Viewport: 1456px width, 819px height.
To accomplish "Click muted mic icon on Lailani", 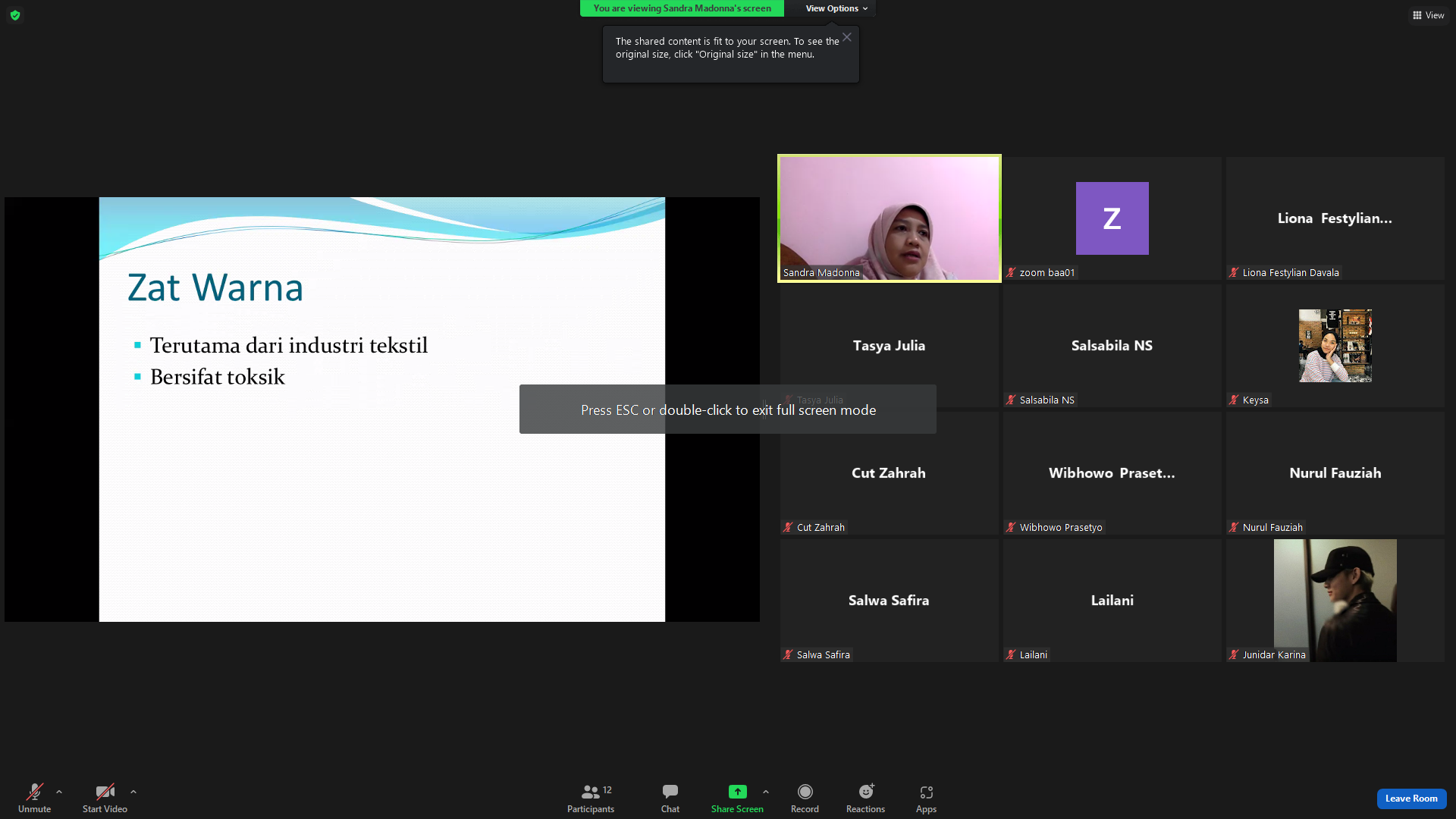I will click(x=1011, y=655).
